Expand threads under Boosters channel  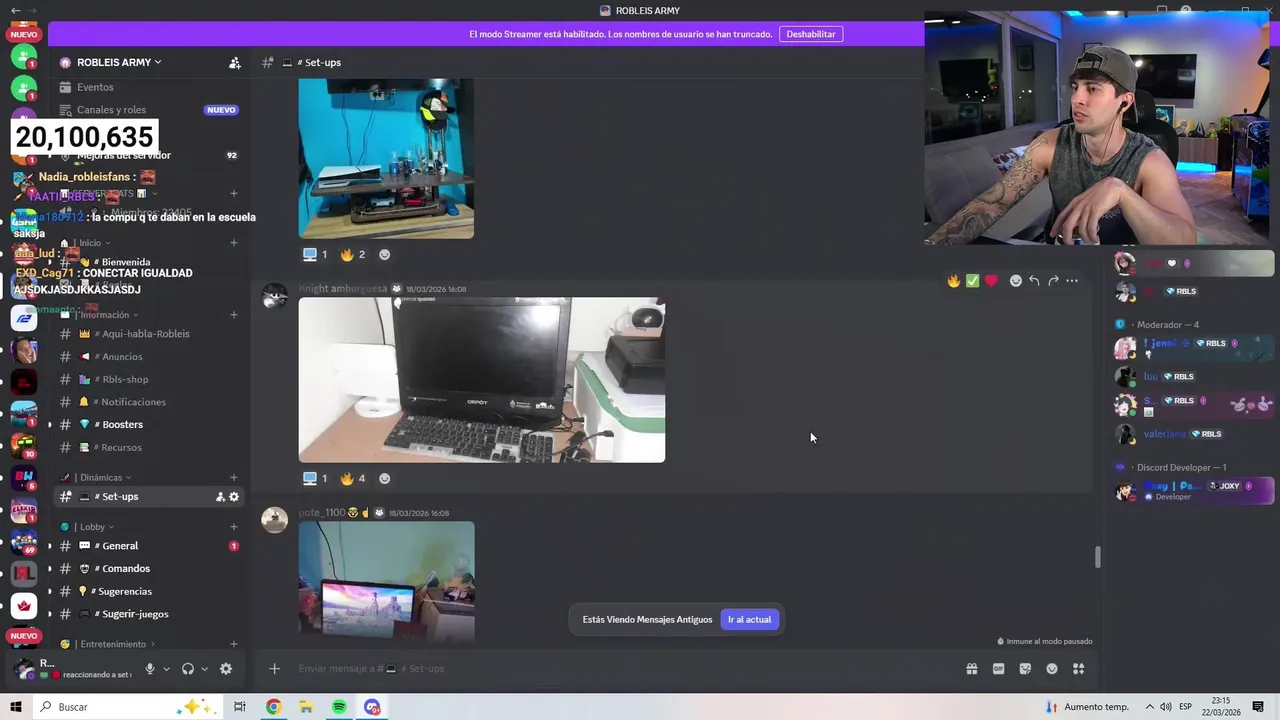point(49,425)
